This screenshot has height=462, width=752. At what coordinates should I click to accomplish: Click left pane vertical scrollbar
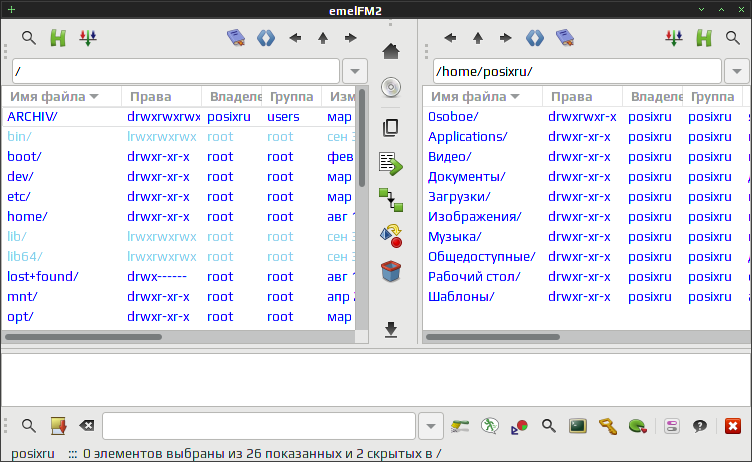point(362,138)
